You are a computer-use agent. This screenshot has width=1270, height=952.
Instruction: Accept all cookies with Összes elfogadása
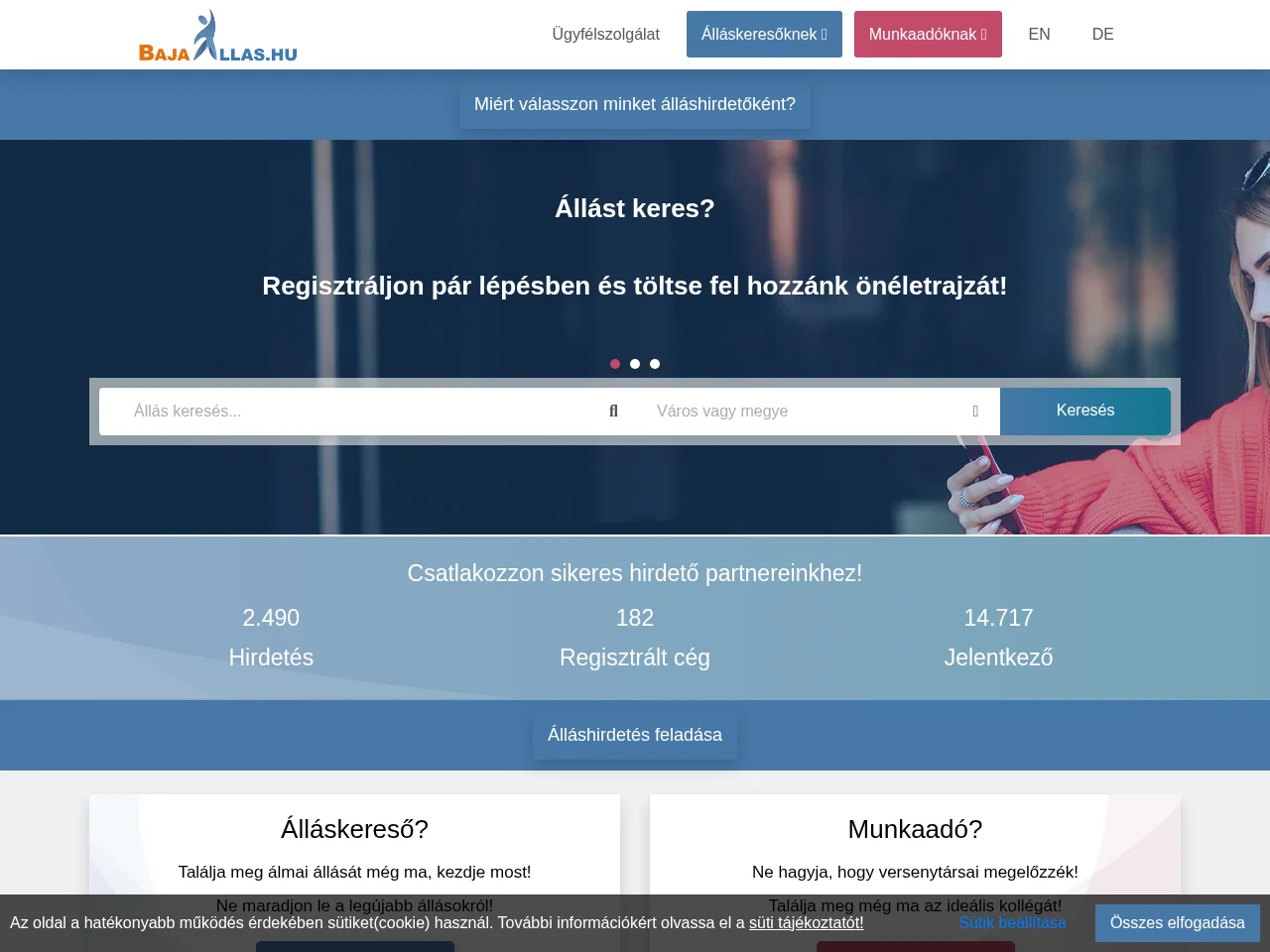coord(1178,922)
